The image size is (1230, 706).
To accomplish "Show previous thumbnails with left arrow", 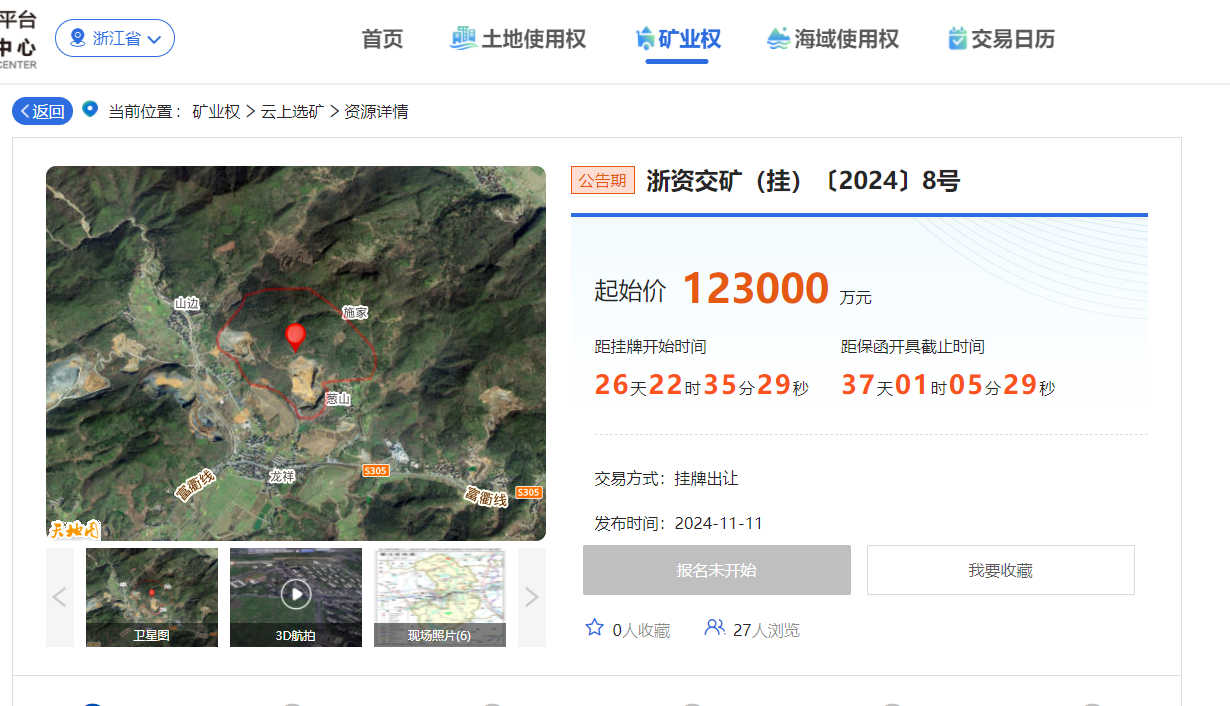I will tap(60, 597).
